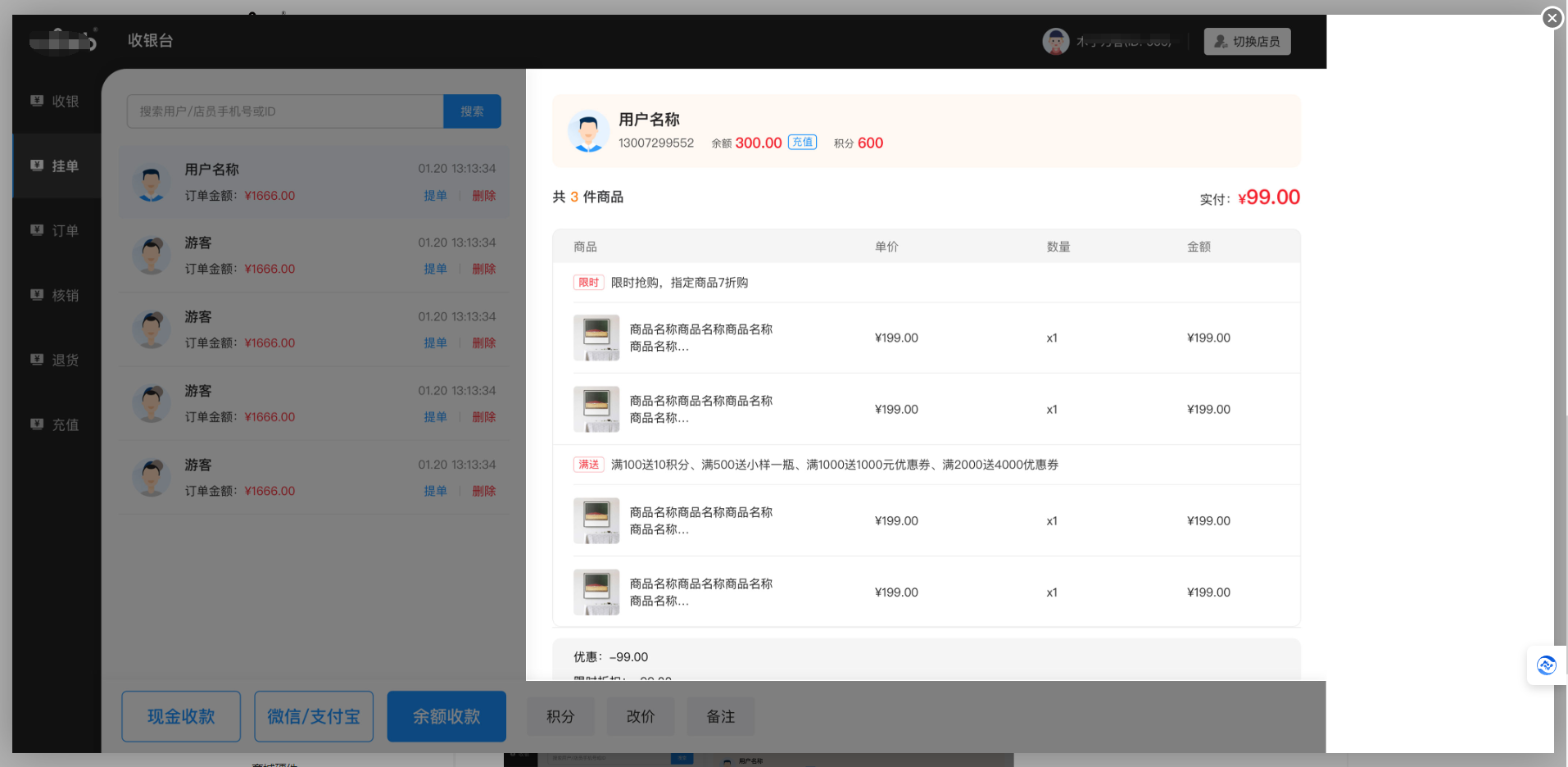Screen dimensions: 1568x767
Task: Click the 充值 sidebar icon
Action: pos(37,424)
